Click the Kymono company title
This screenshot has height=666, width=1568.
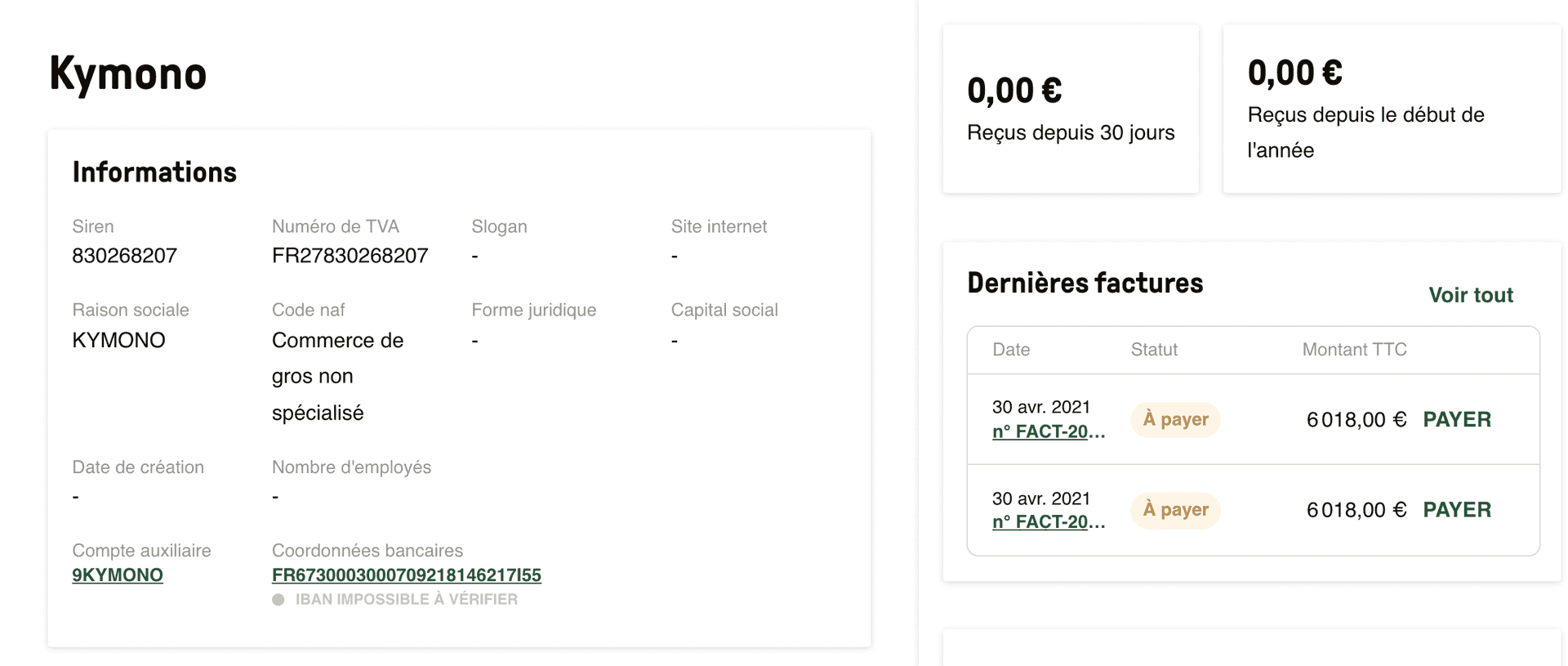click(127, 74)
